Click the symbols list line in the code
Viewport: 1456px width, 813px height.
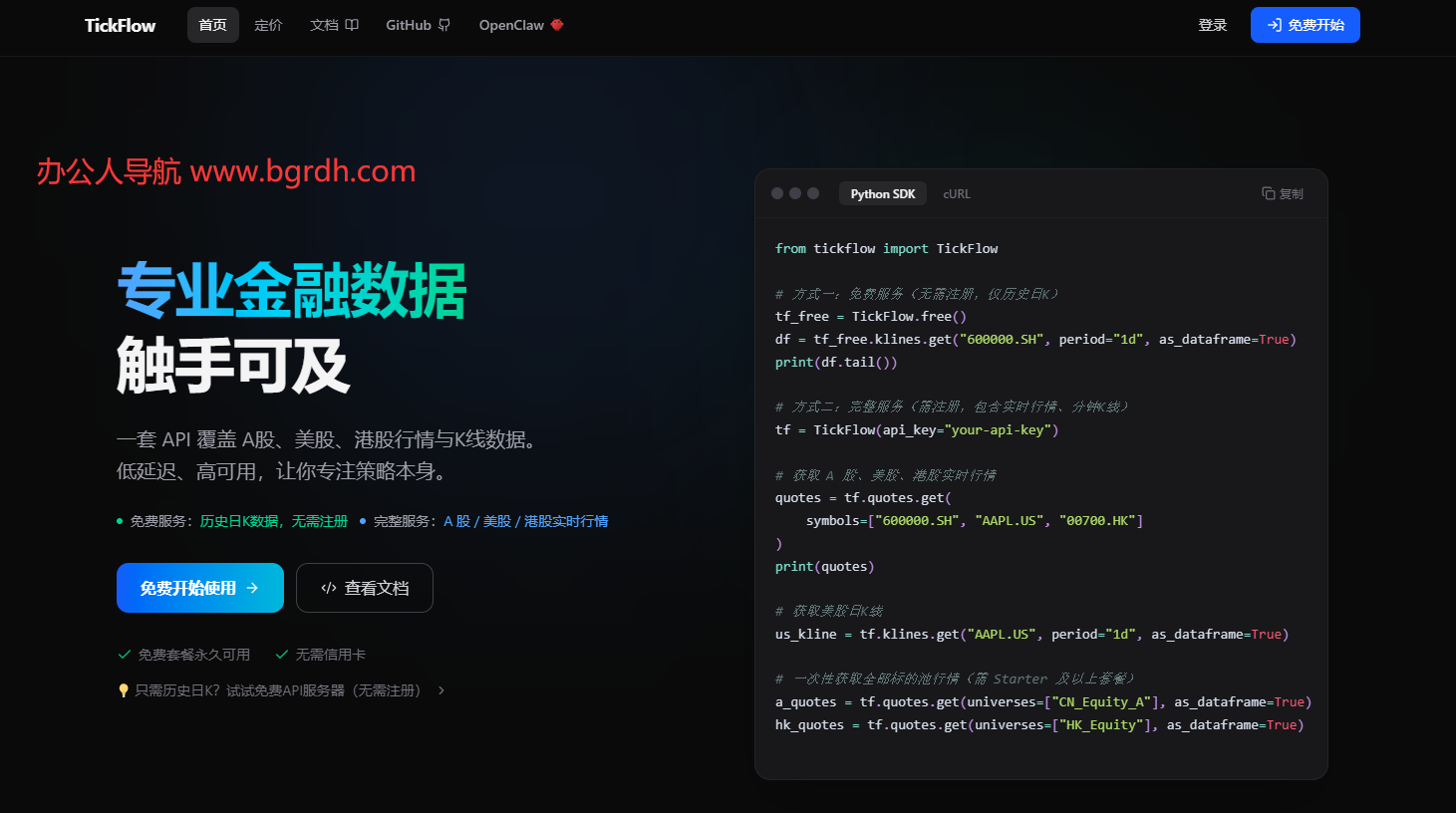pyautogui.click(x=975, y=520)
